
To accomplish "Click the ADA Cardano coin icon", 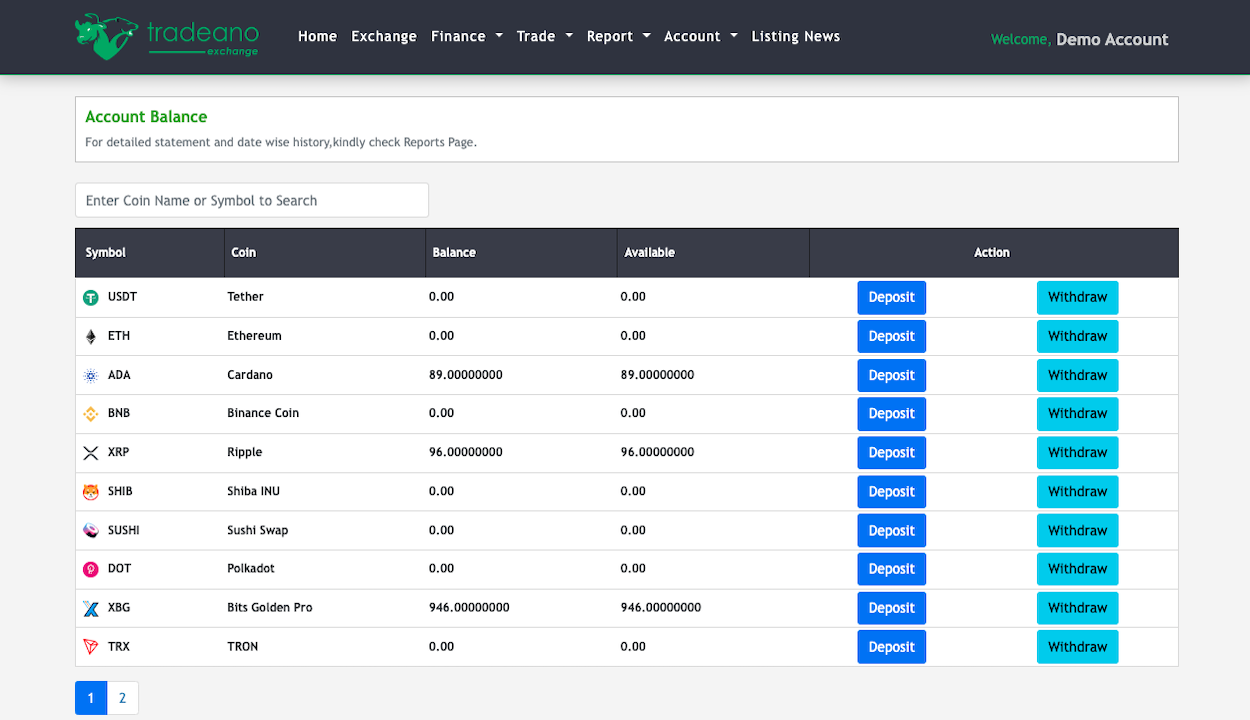I will click(91, 375).
